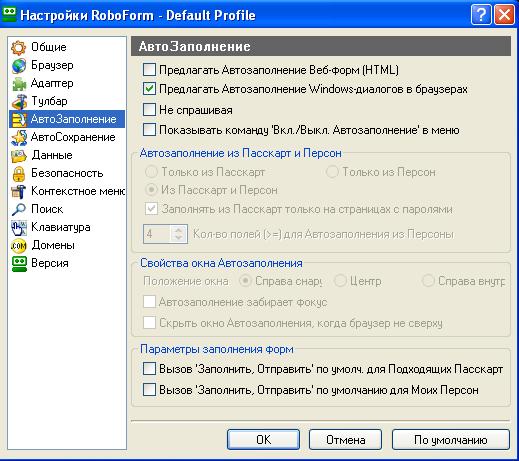Uncheck Автозаполнение Windows-диалогов в браузерах
Viewport: 519px width, 461px height.
pos(149,89)
